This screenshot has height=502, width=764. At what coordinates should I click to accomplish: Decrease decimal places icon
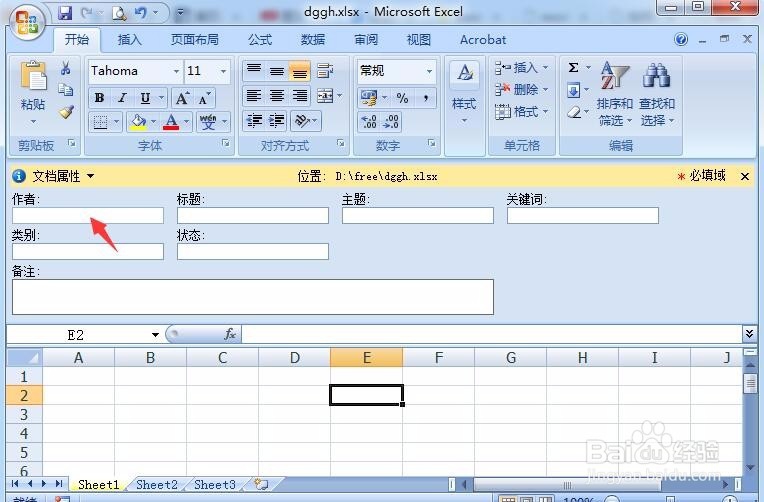tap(391, 121)
